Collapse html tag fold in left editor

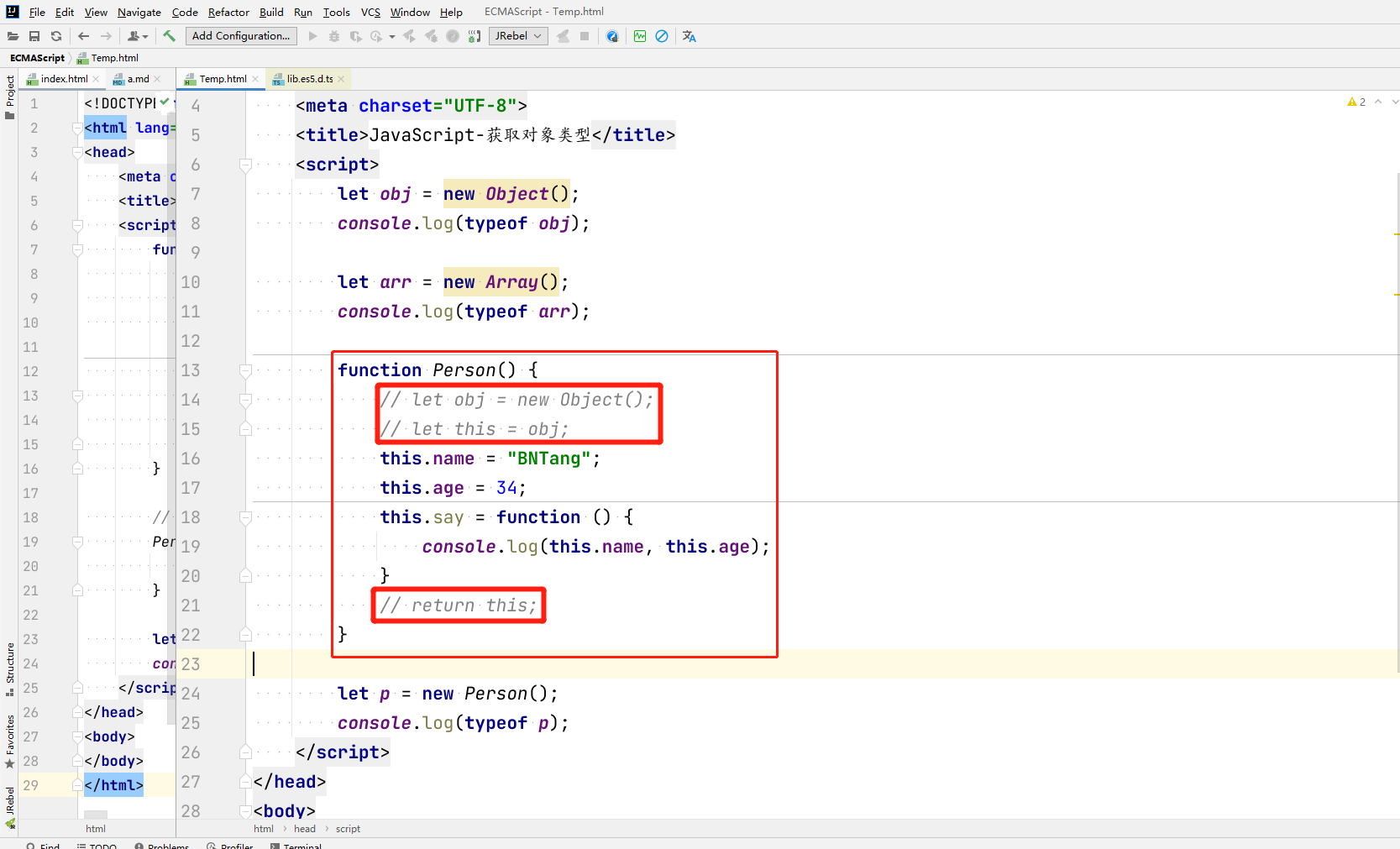coord(77,128)
